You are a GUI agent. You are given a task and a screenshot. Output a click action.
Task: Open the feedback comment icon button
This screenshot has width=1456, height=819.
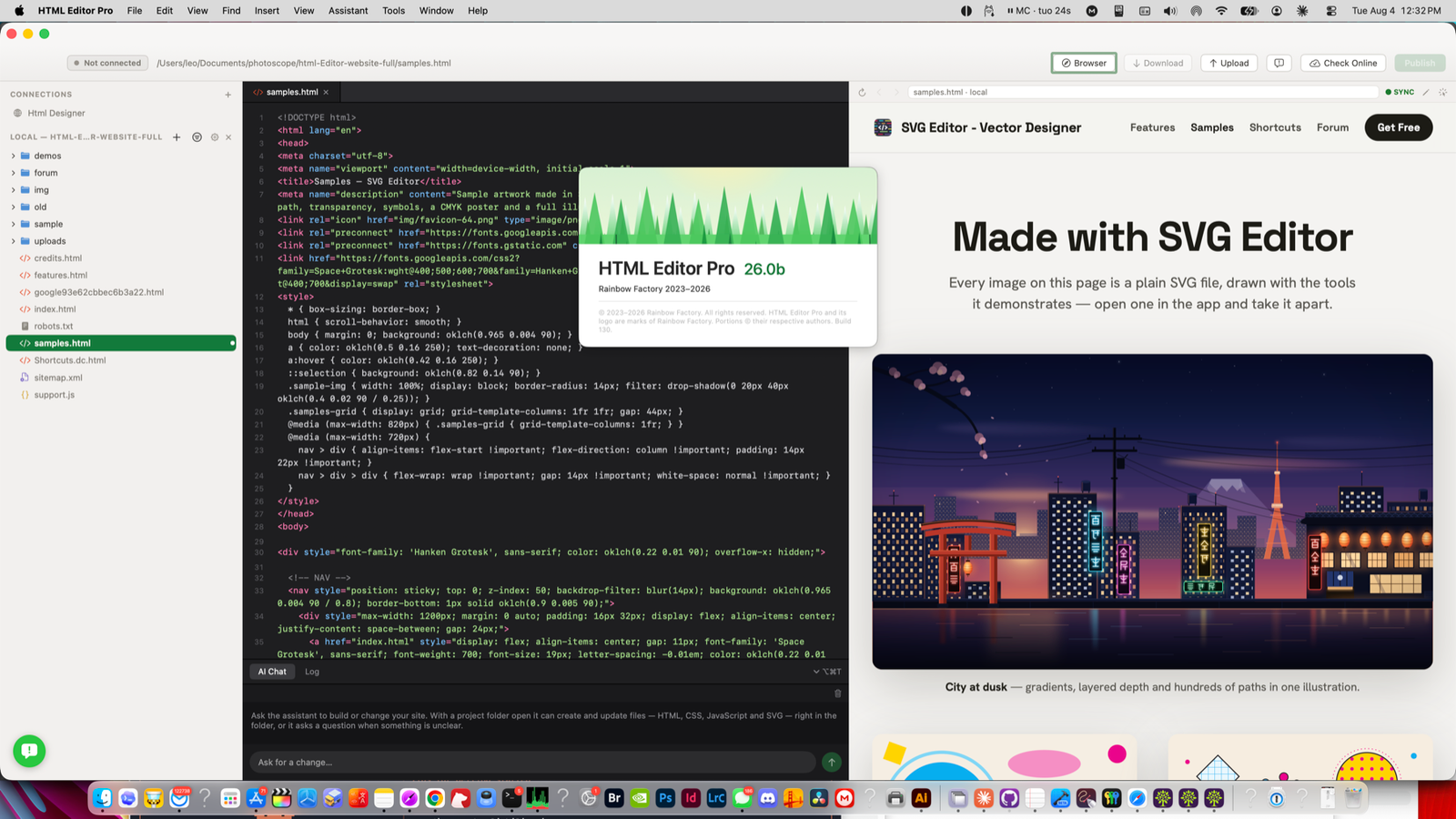1279,63
